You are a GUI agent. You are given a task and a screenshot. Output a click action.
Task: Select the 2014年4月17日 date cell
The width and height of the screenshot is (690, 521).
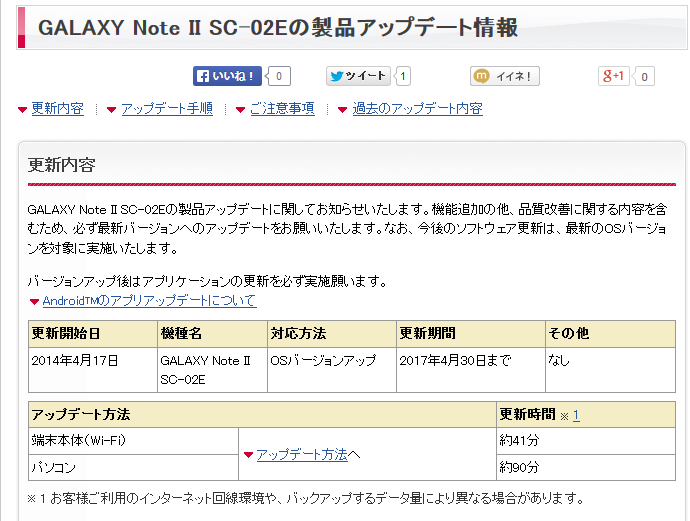coord(93,370)
